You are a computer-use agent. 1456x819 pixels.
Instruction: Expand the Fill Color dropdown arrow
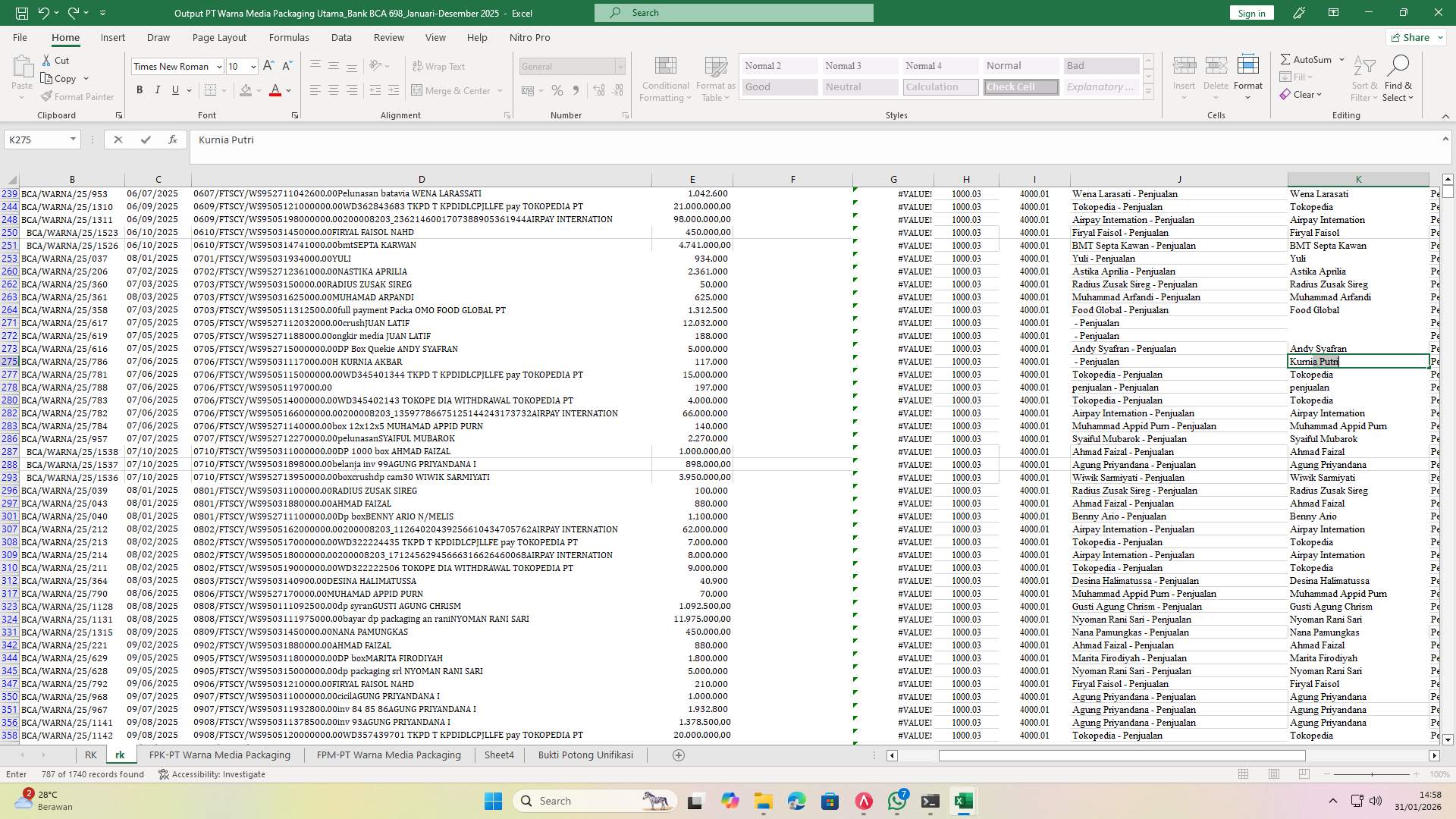[x=257, y=90]
